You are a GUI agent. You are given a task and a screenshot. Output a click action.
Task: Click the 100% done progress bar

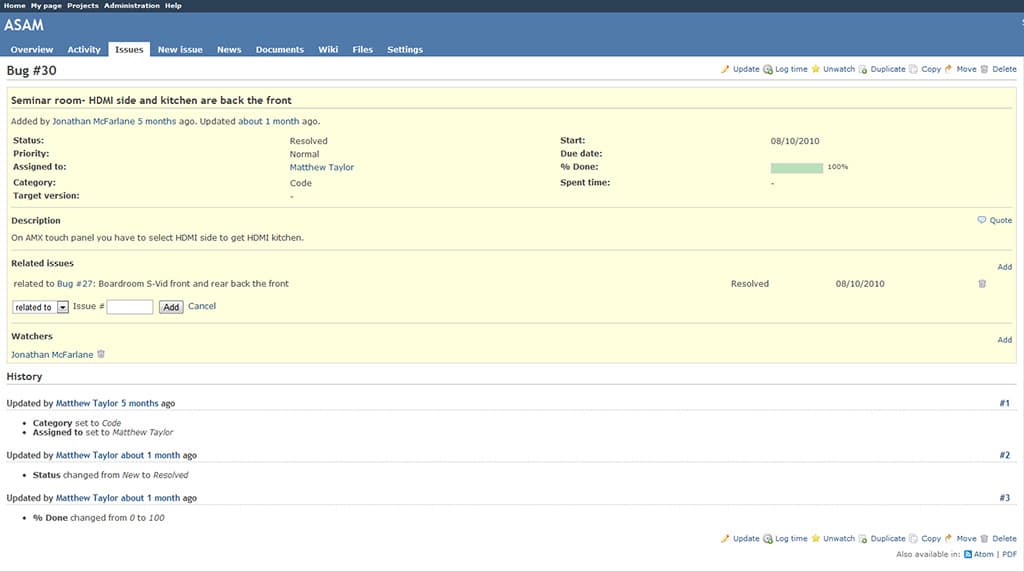coord(797,168)
